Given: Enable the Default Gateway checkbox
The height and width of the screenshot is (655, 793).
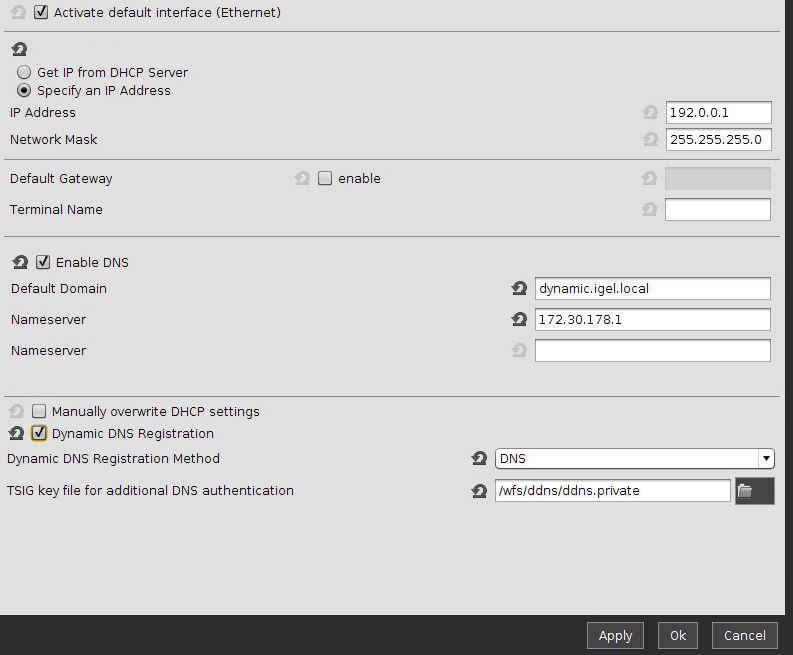Looking at the screenshot, I should (325, 179).
